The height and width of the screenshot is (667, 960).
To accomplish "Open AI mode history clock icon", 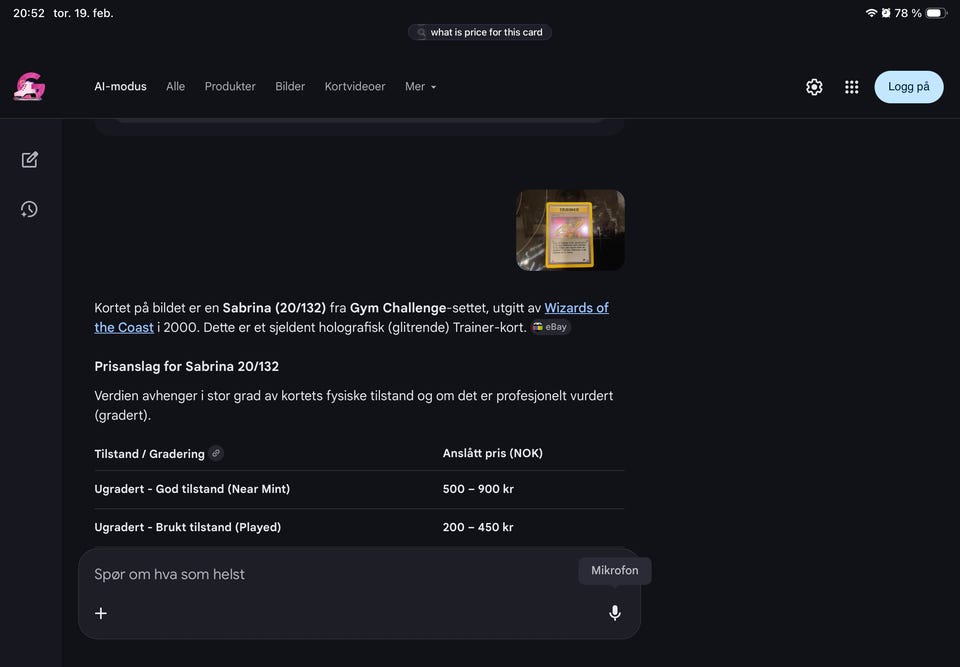I will 29,209.
